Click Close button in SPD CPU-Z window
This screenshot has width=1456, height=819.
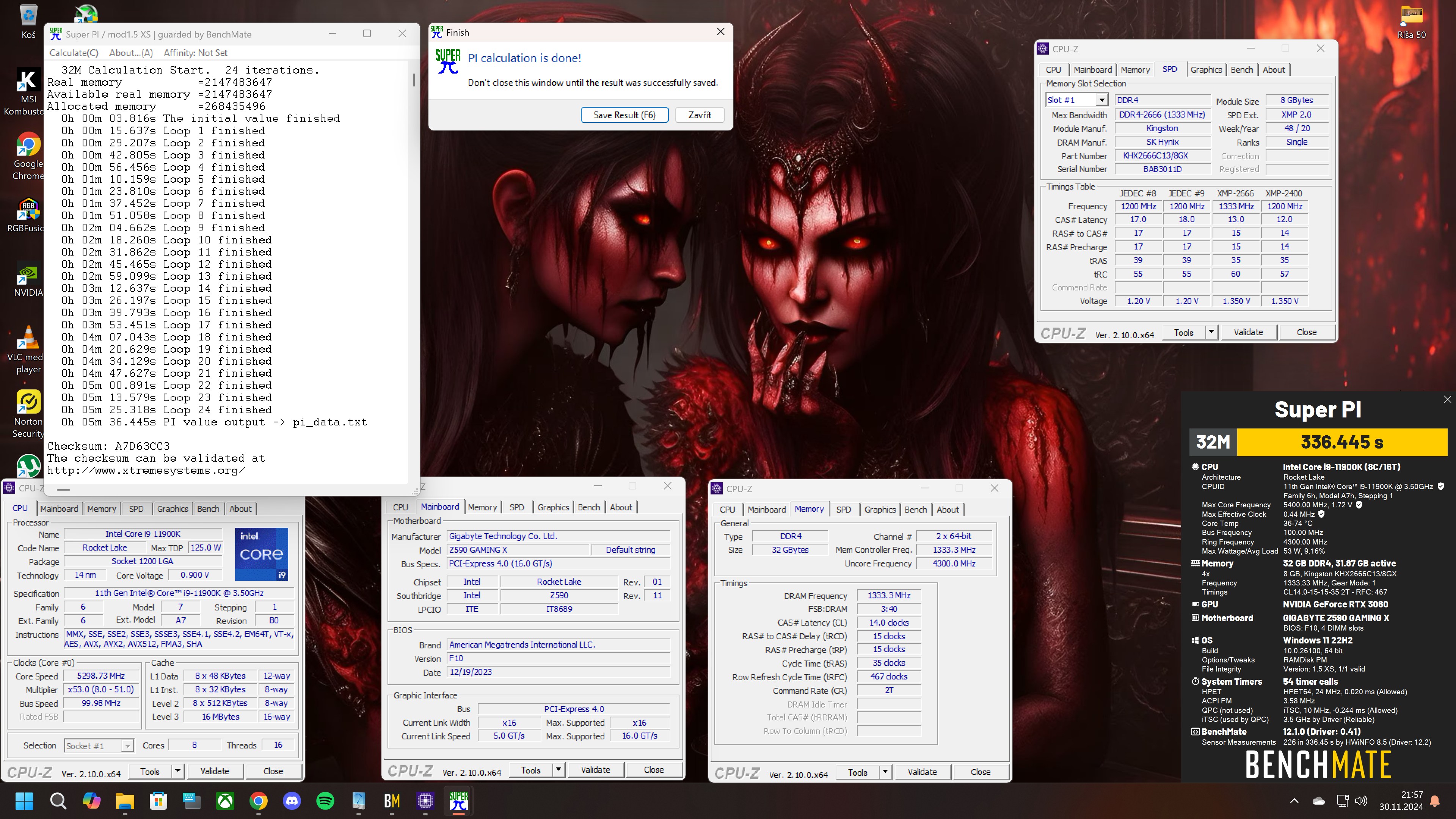click(x=1306, y=332)
